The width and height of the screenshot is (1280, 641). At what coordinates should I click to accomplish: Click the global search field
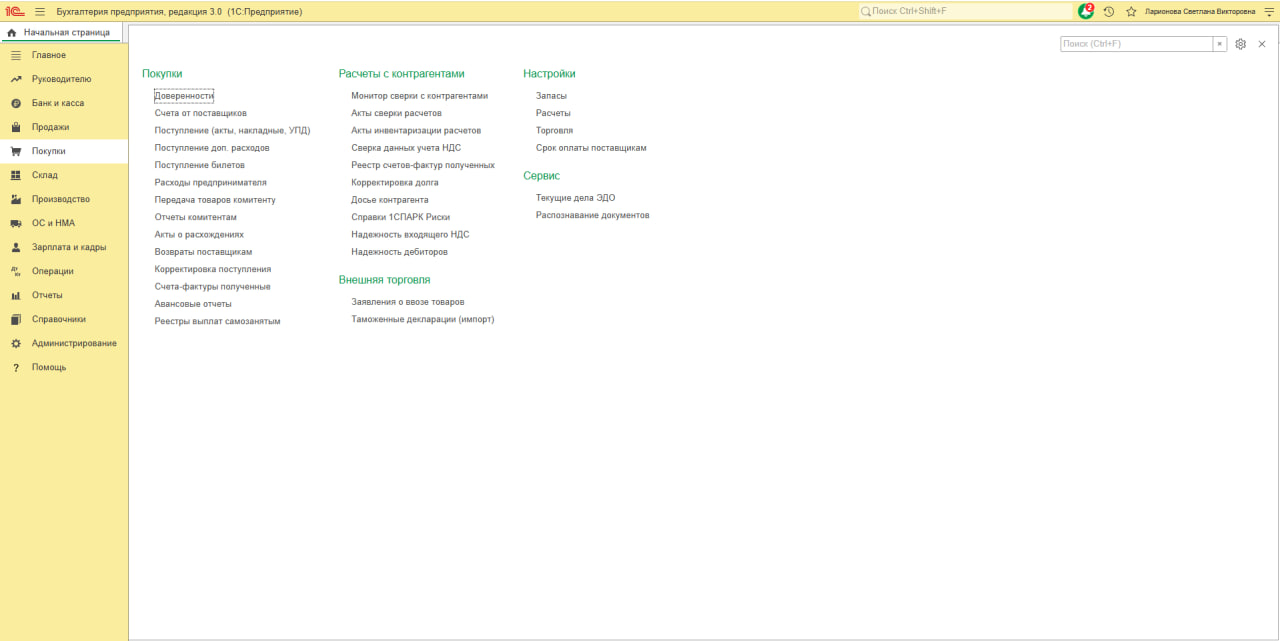tap(965, 11)
